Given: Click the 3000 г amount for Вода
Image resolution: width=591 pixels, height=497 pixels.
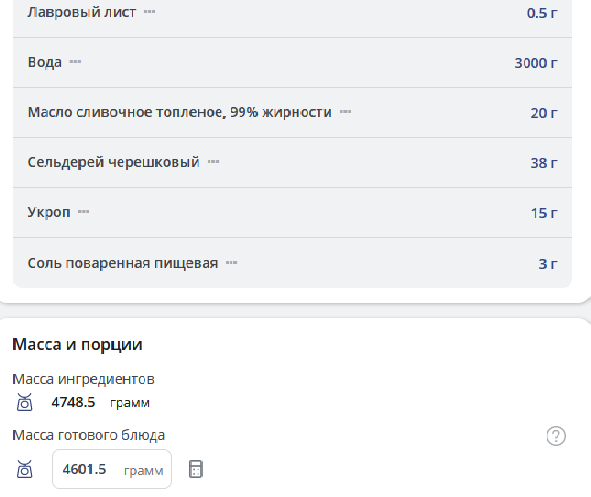Looking at the screenshot, I should (536, 63).
